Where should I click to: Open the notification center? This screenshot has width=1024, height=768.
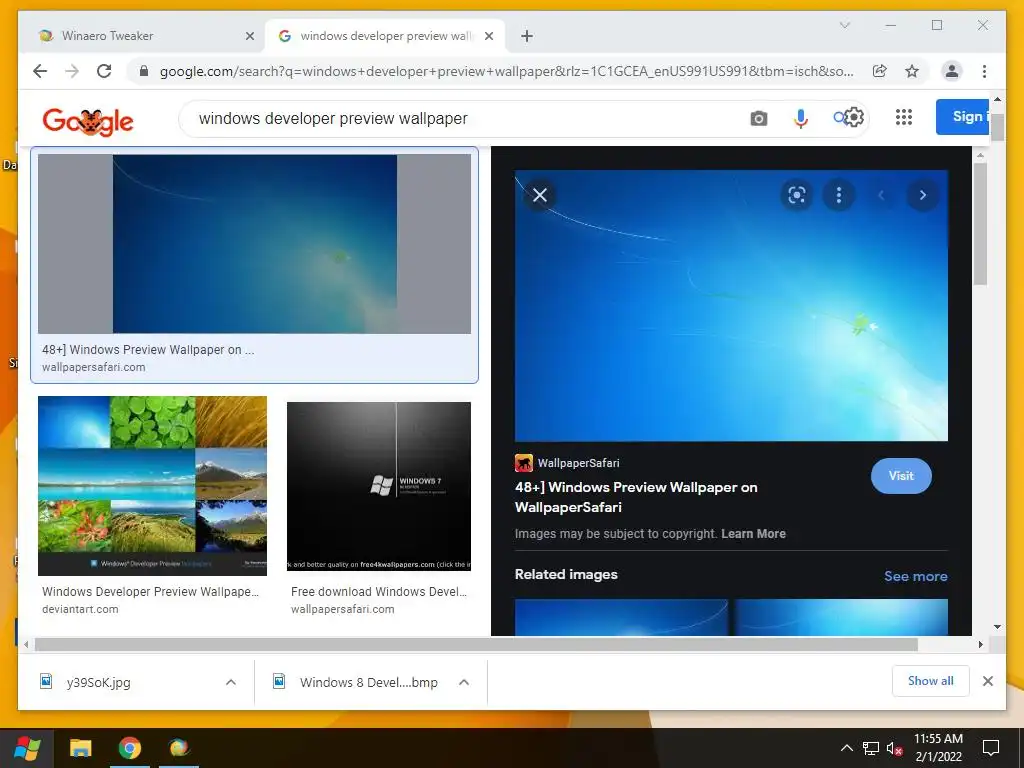pos(991,748)
